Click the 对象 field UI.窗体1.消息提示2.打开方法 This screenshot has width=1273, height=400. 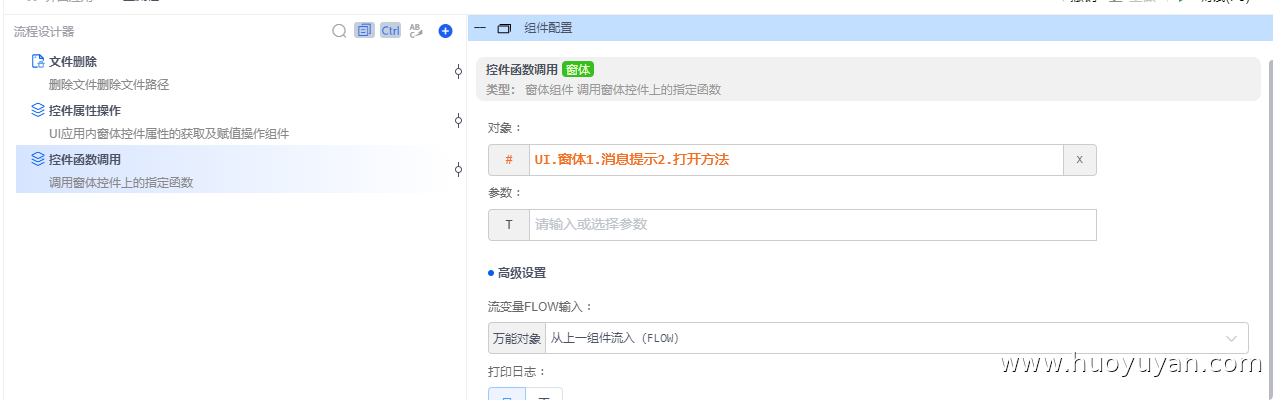pyautogui.click(x=796, y=160)
